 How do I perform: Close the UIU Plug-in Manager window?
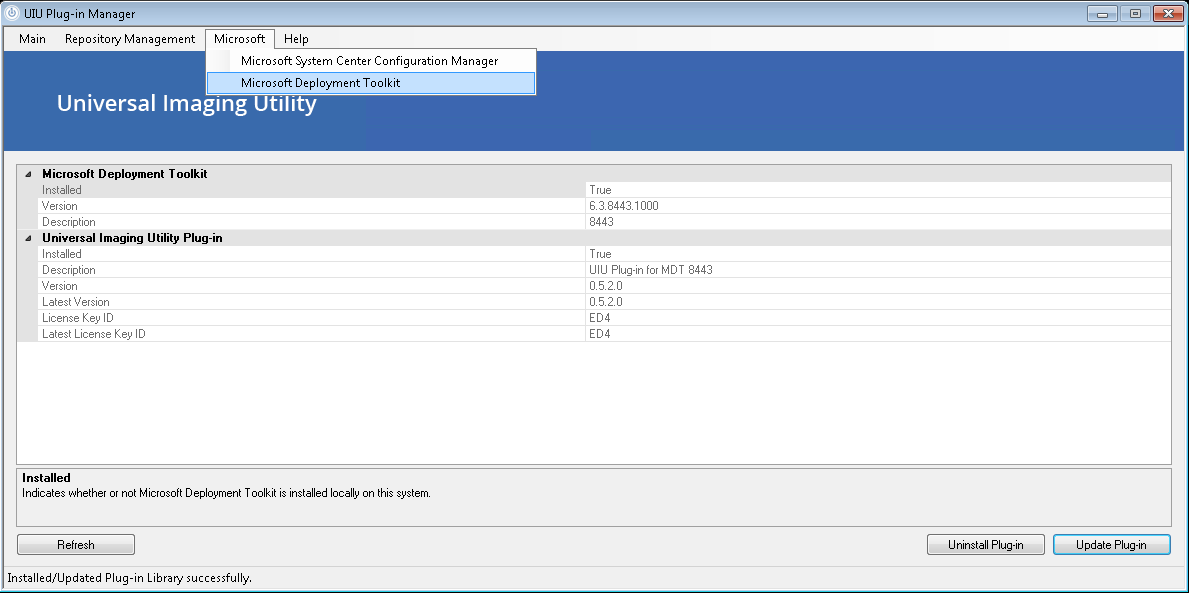tap(1168, 14)
